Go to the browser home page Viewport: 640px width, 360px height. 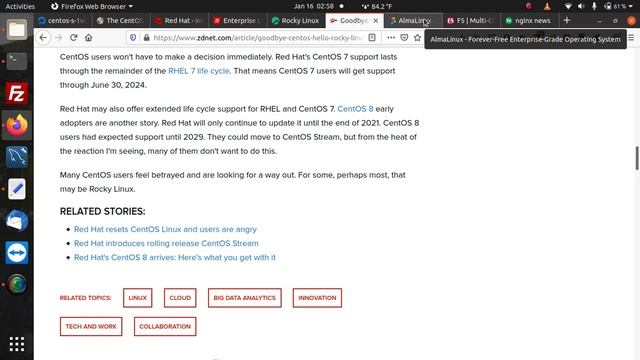pos(89,38)
